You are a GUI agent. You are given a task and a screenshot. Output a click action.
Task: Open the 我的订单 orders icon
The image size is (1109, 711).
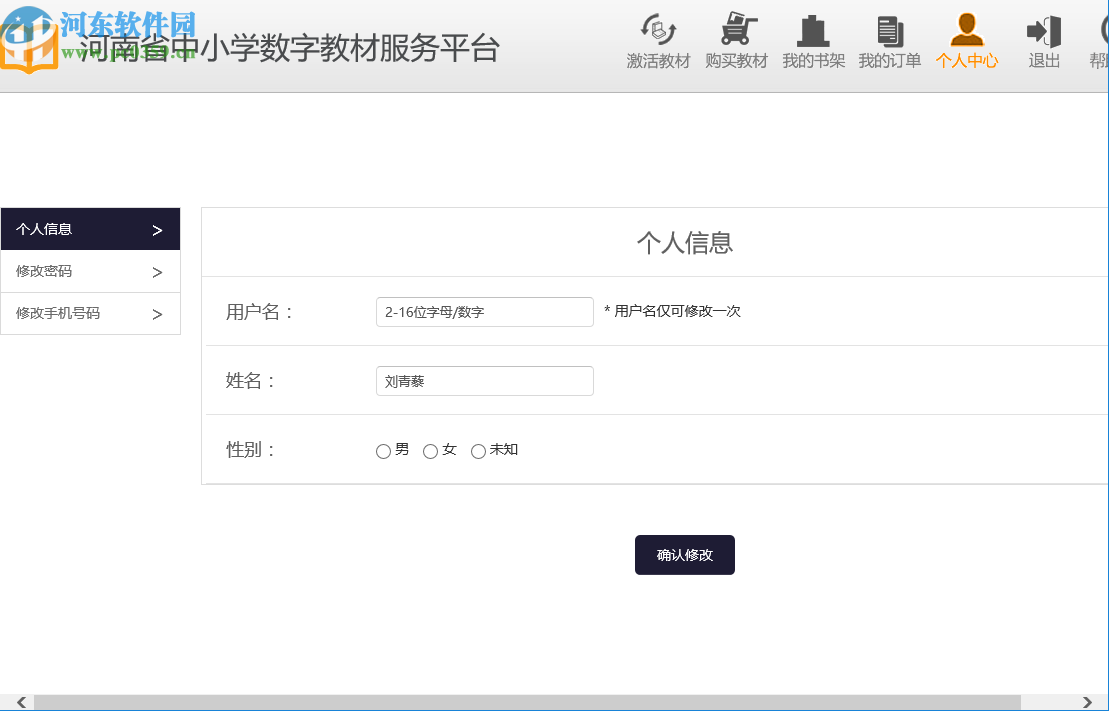888,30
